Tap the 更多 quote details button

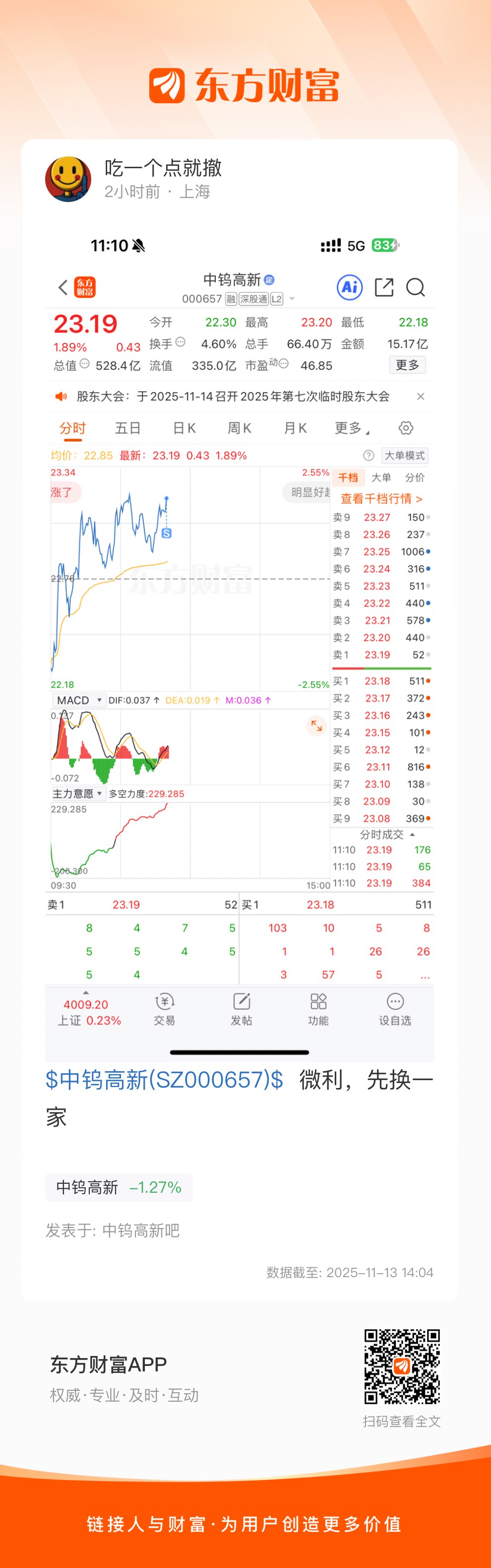coord(407,365)
